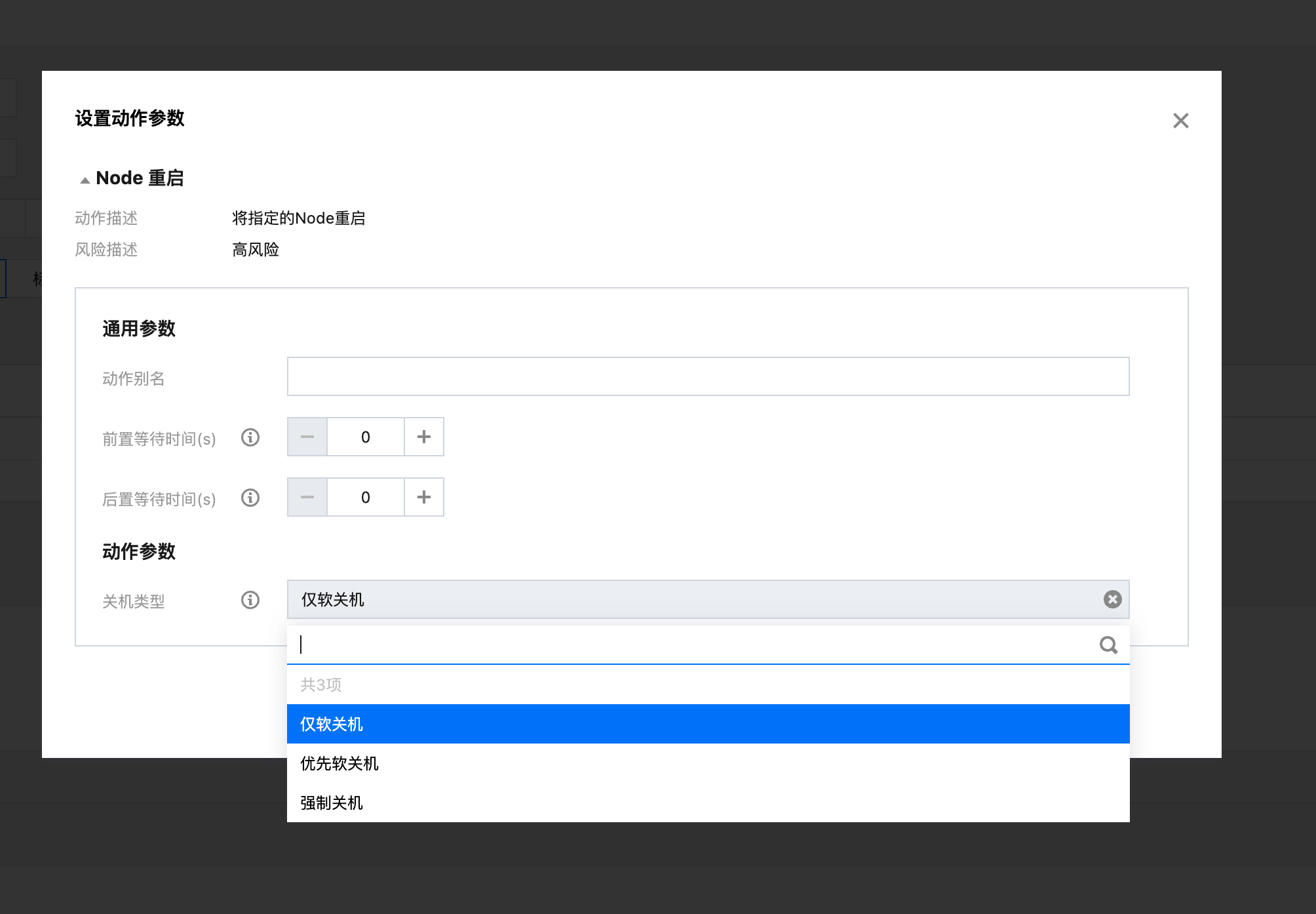Click info icon beside 前置等待时间(s)
This screenshot has width=1316, height=914.
coord(250,437)
